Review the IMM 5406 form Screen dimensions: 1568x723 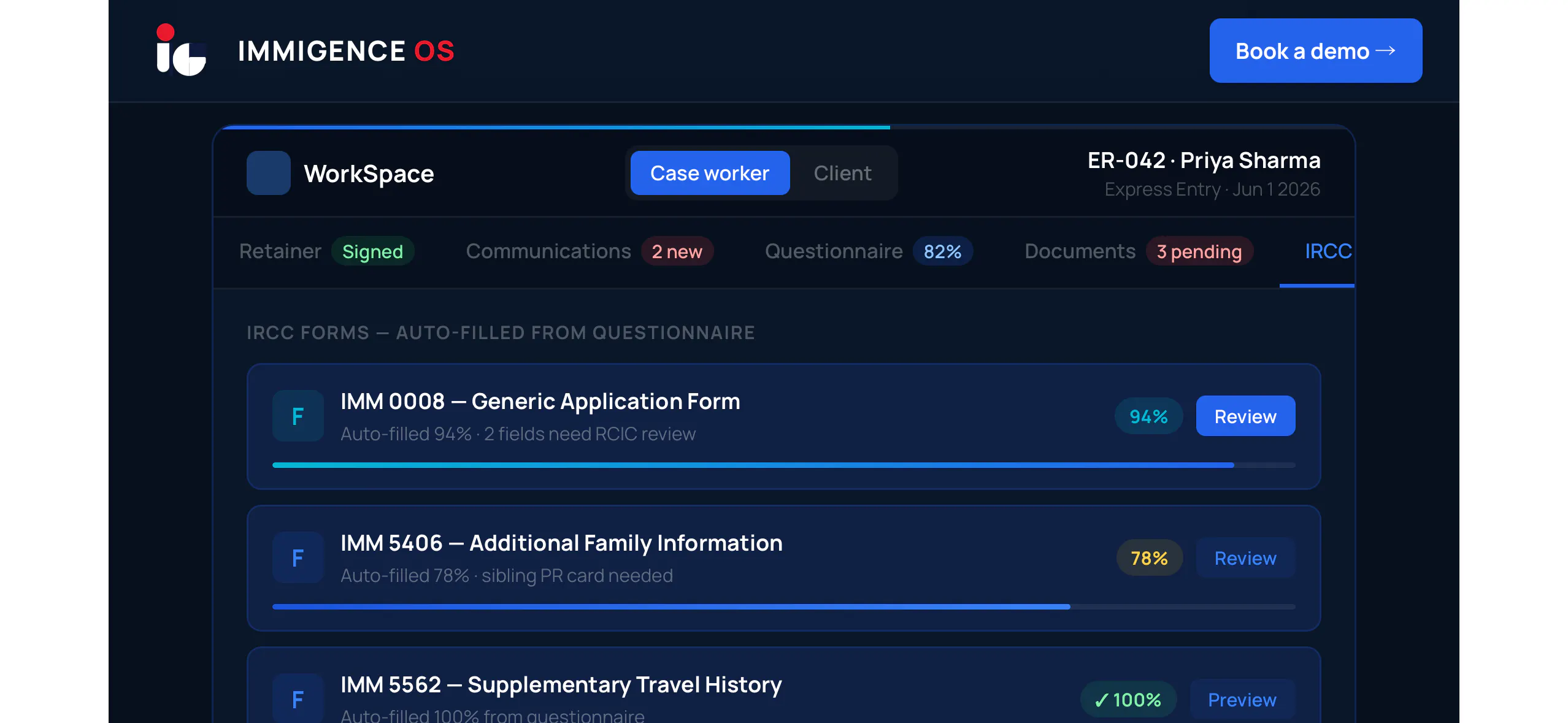[1245, 557]
